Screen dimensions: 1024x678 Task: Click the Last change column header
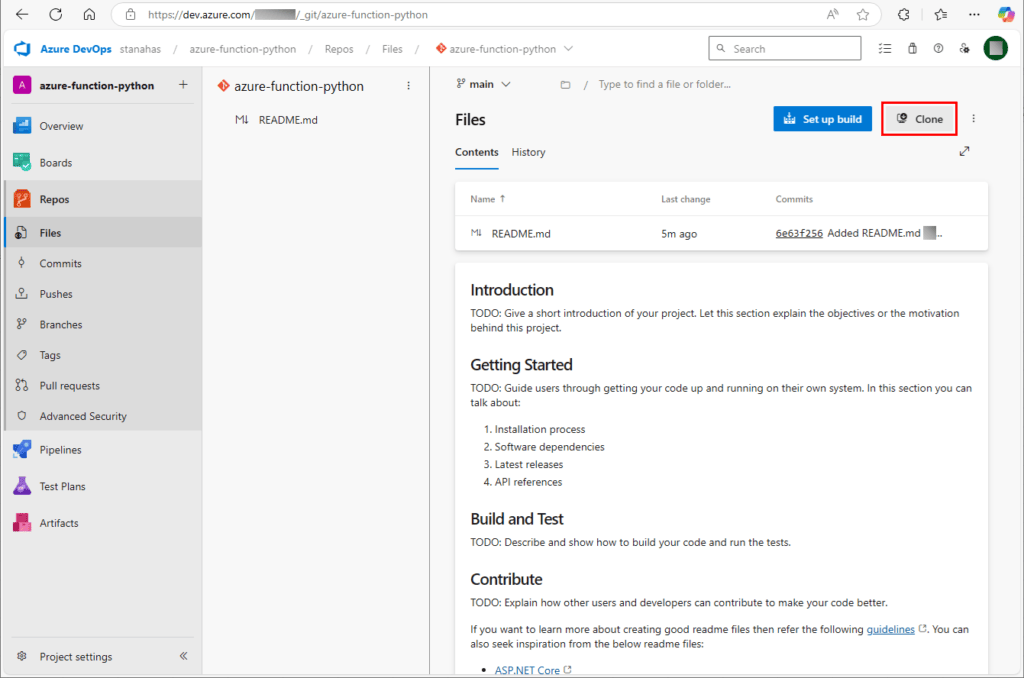pos(686,199)
